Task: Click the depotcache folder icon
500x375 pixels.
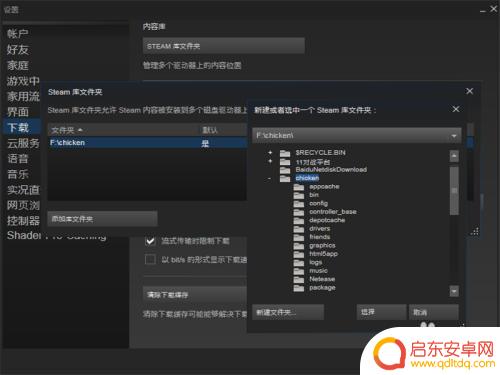Action: click(x=299, y=220)
